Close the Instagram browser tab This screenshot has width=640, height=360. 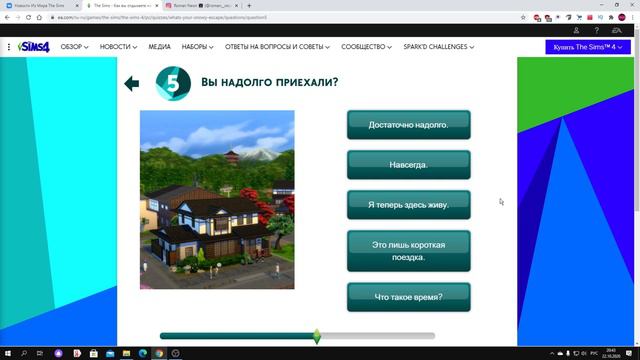pyautogui.click(x=236, y=6)
